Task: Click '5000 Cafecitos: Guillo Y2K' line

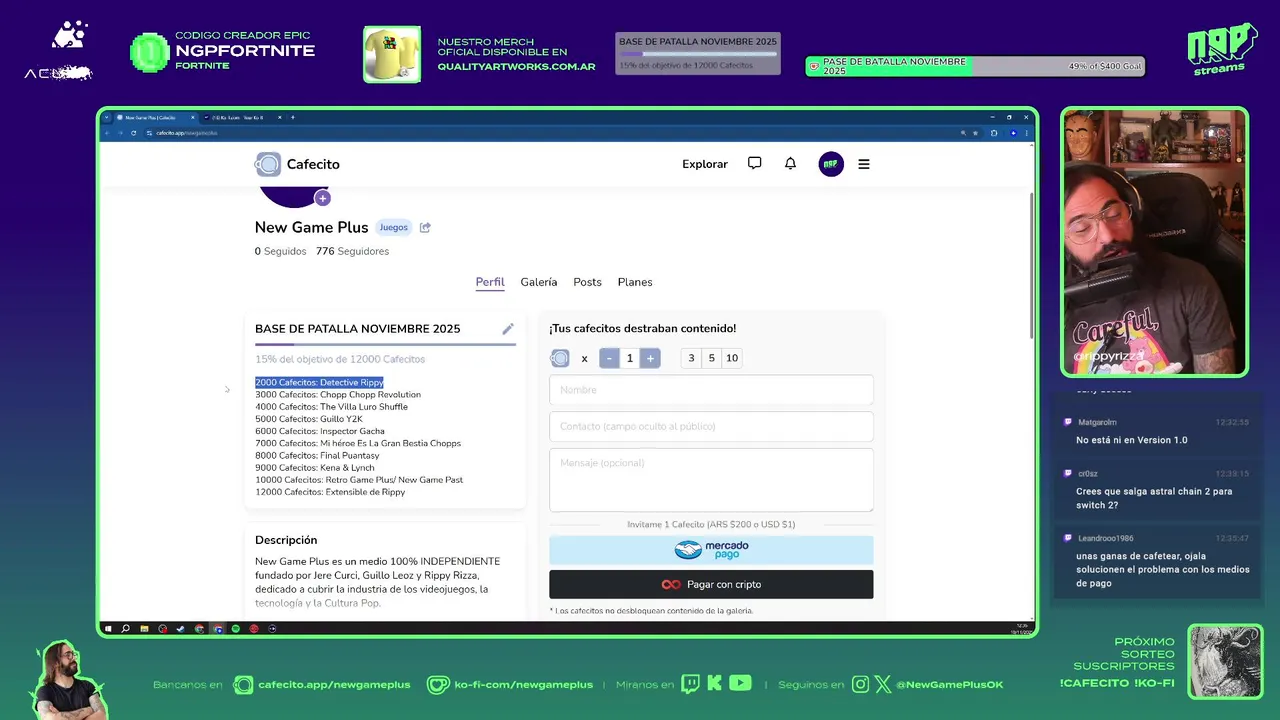Action: (308, 419)
